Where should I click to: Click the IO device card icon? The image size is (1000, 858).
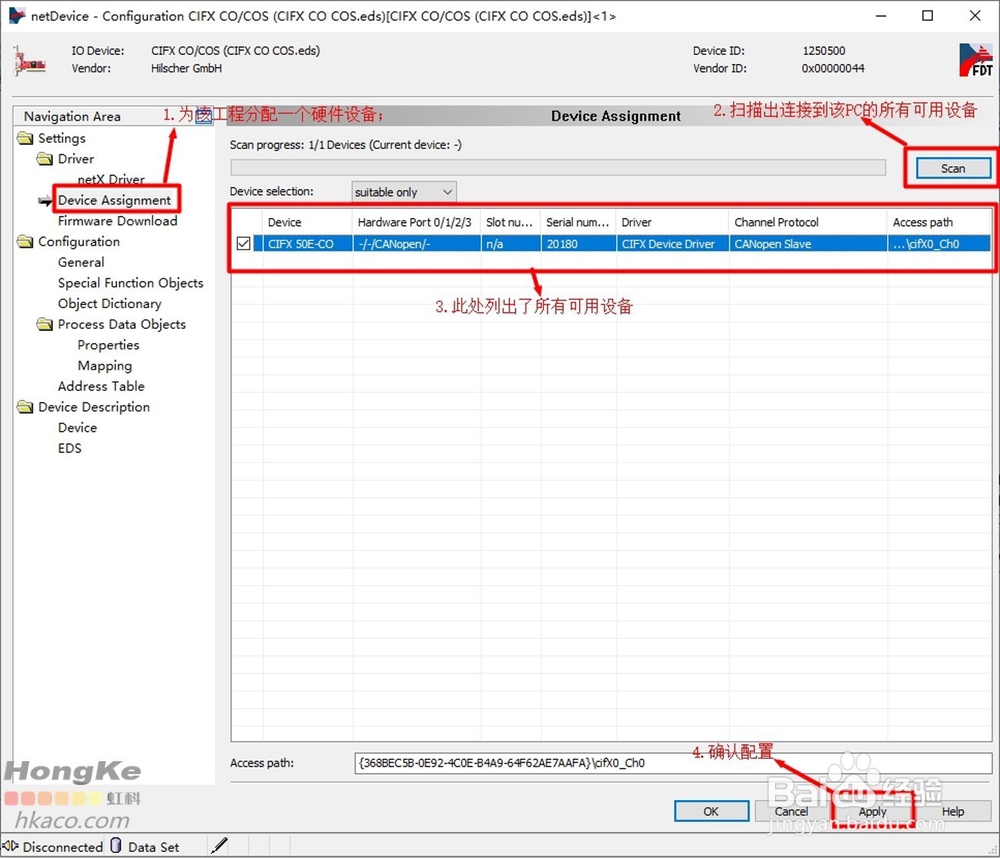[x=29, y=61]
